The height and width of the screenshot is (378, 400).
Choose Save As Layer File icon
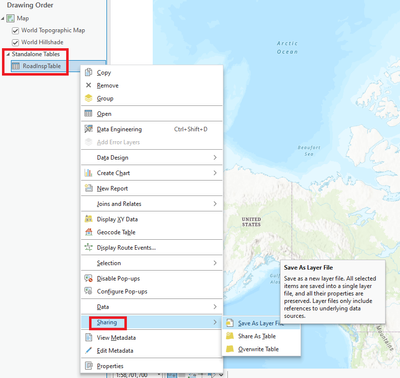pos(230,323)
